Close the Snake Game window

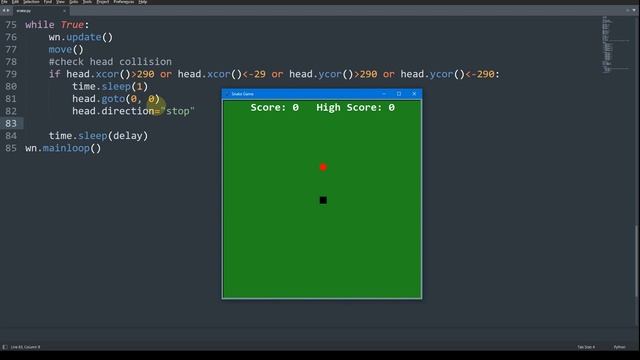414,94
